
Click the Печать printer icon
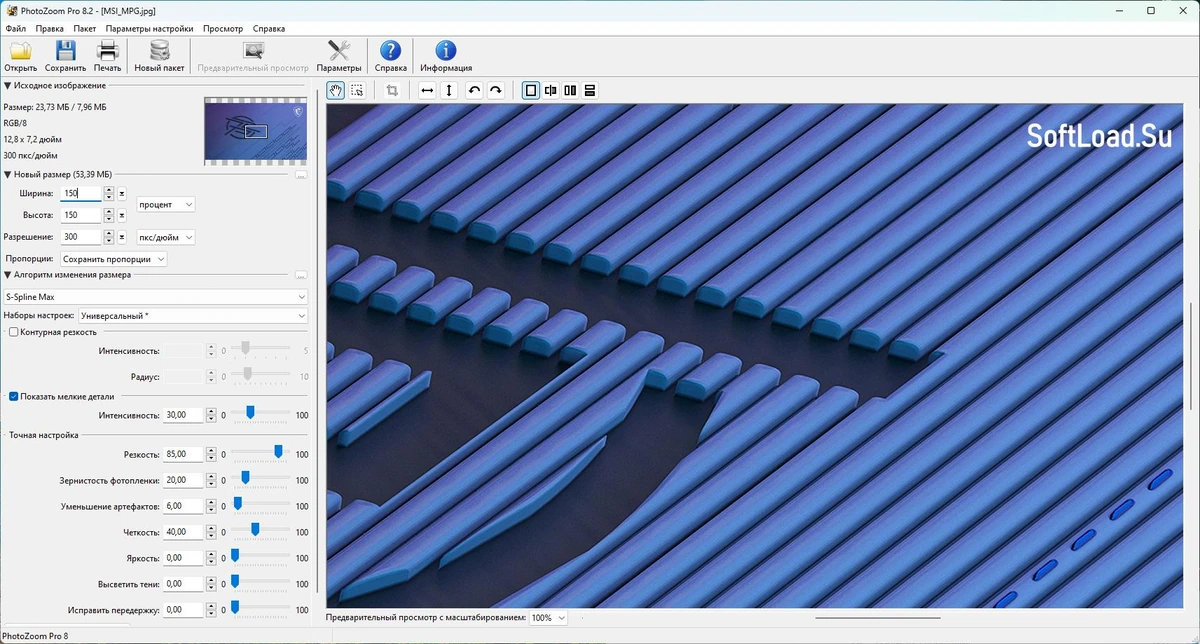[108, 50]
